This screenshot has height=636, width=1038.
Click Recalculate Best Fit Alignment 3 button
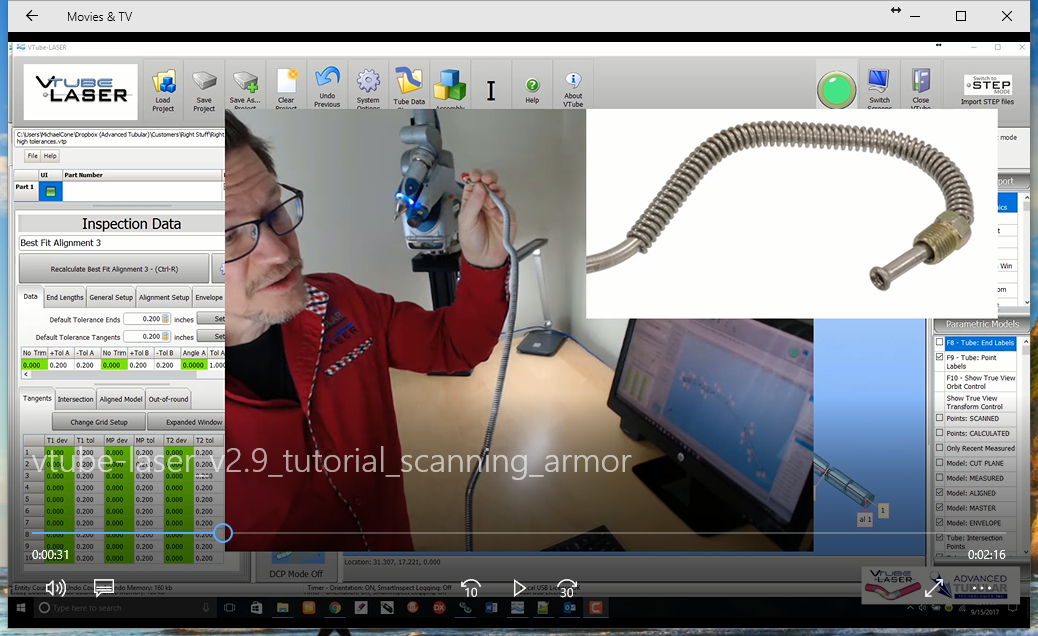[x=114, y=269]
